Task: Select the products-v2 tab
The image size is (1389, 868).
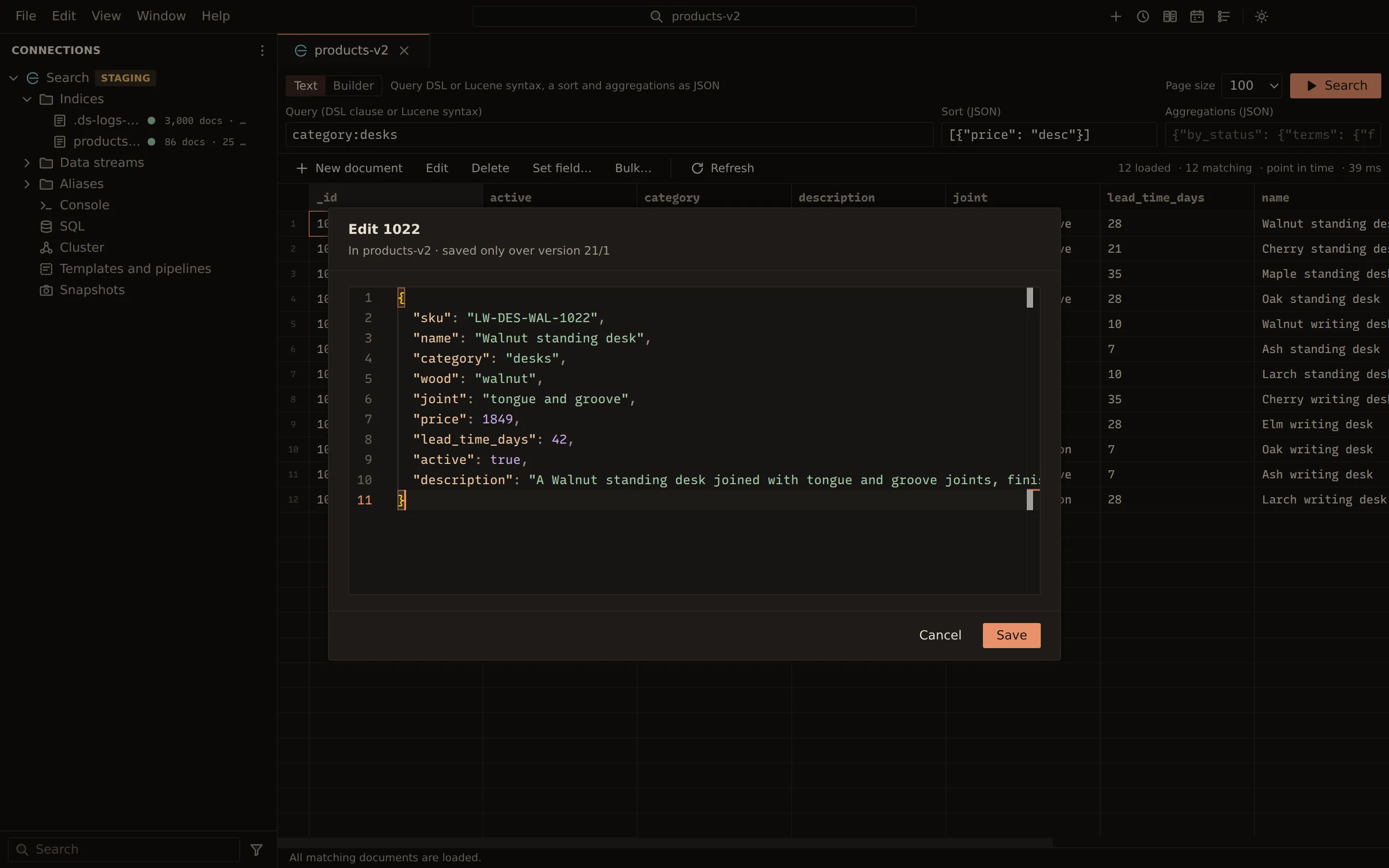Action: (353, 51)
